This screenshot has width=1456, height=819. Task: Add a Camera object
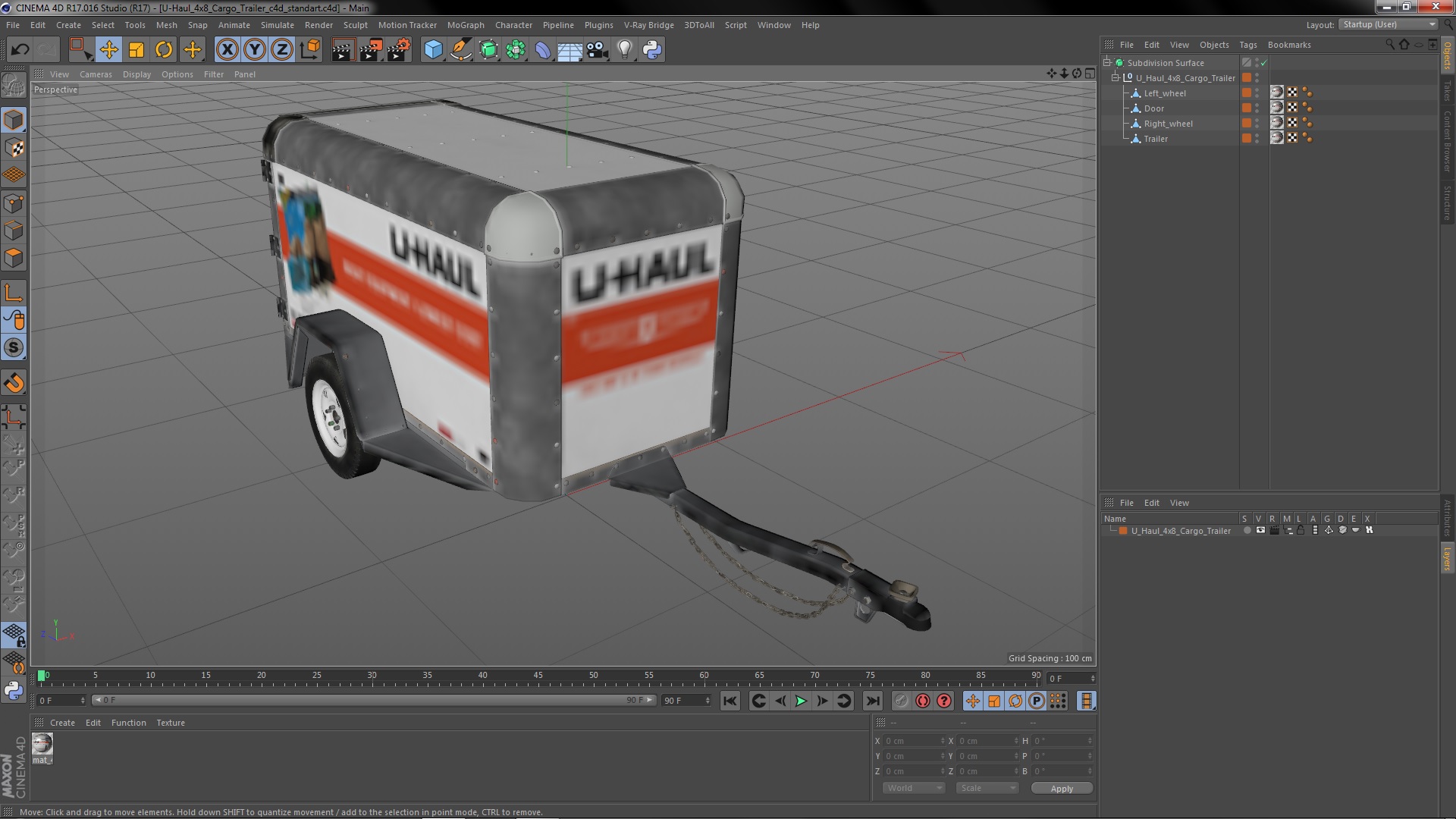[598, 50]
